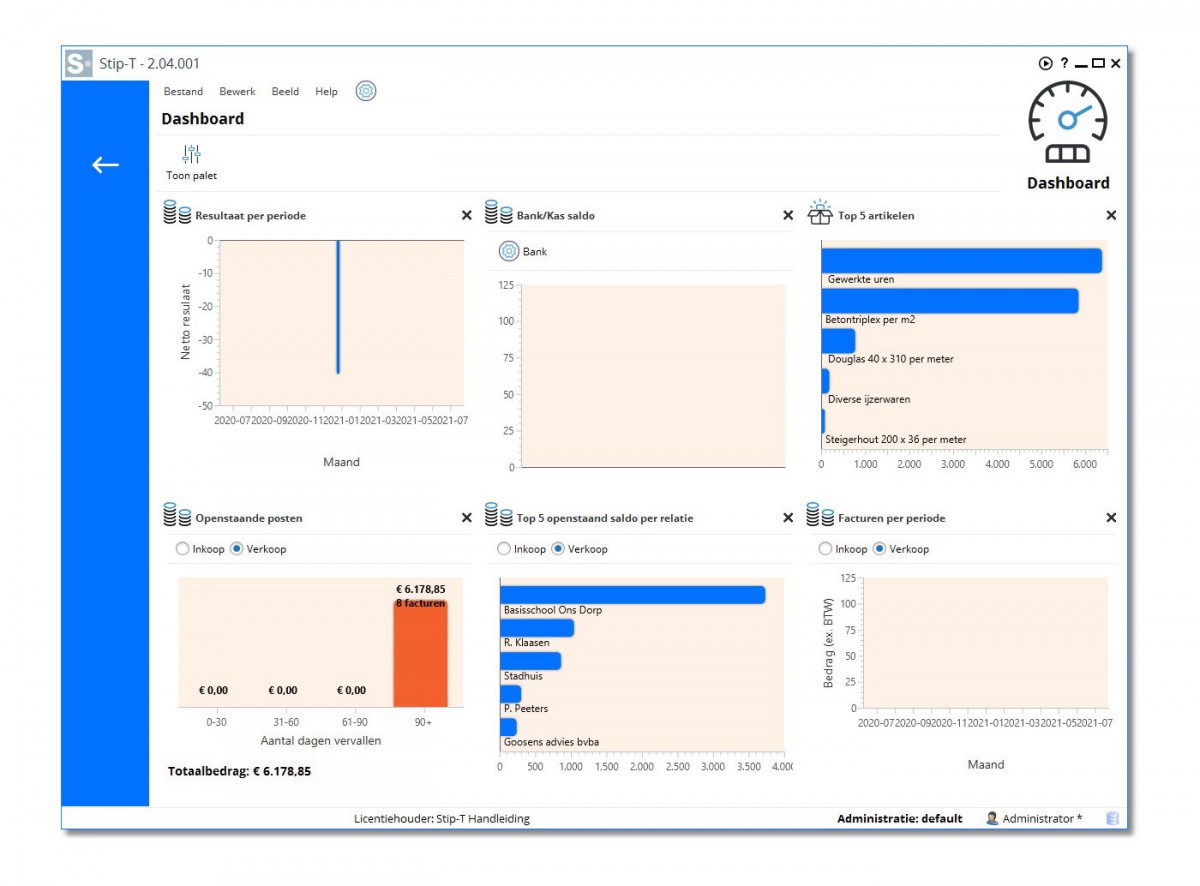Click the question mark help icon
1200x886 pixels.
(x=1064, y=63)
